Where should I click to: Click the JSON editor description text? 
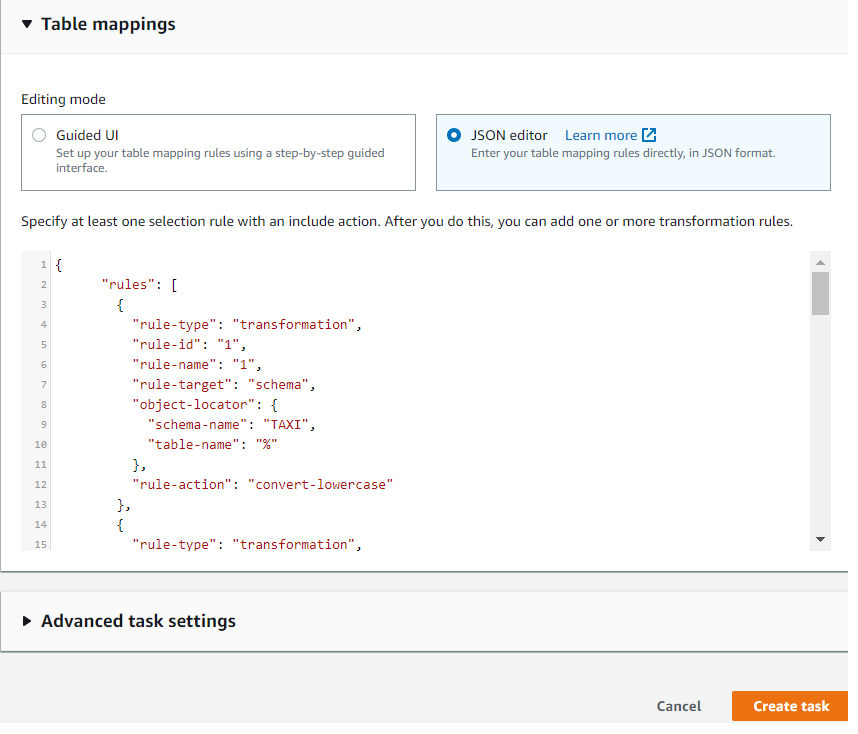623,153
